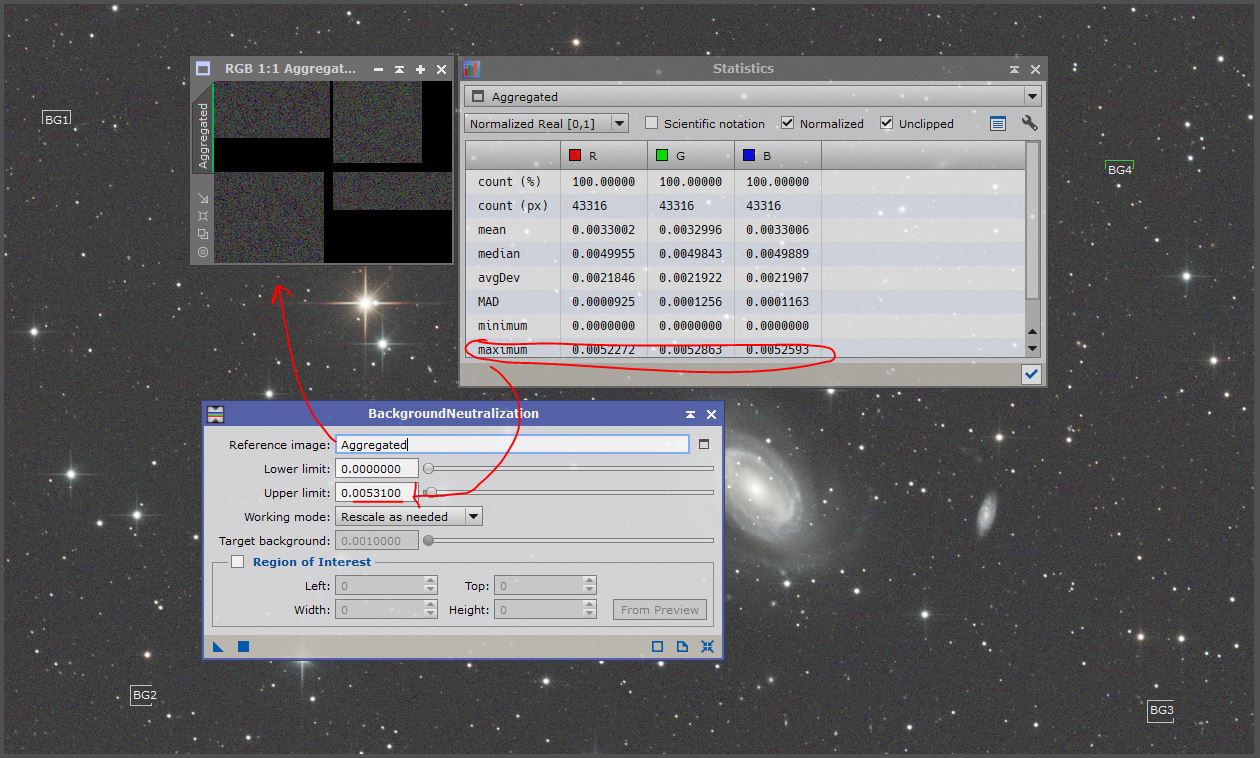
Task: Click the From Preview button
Action: (659, 609)
